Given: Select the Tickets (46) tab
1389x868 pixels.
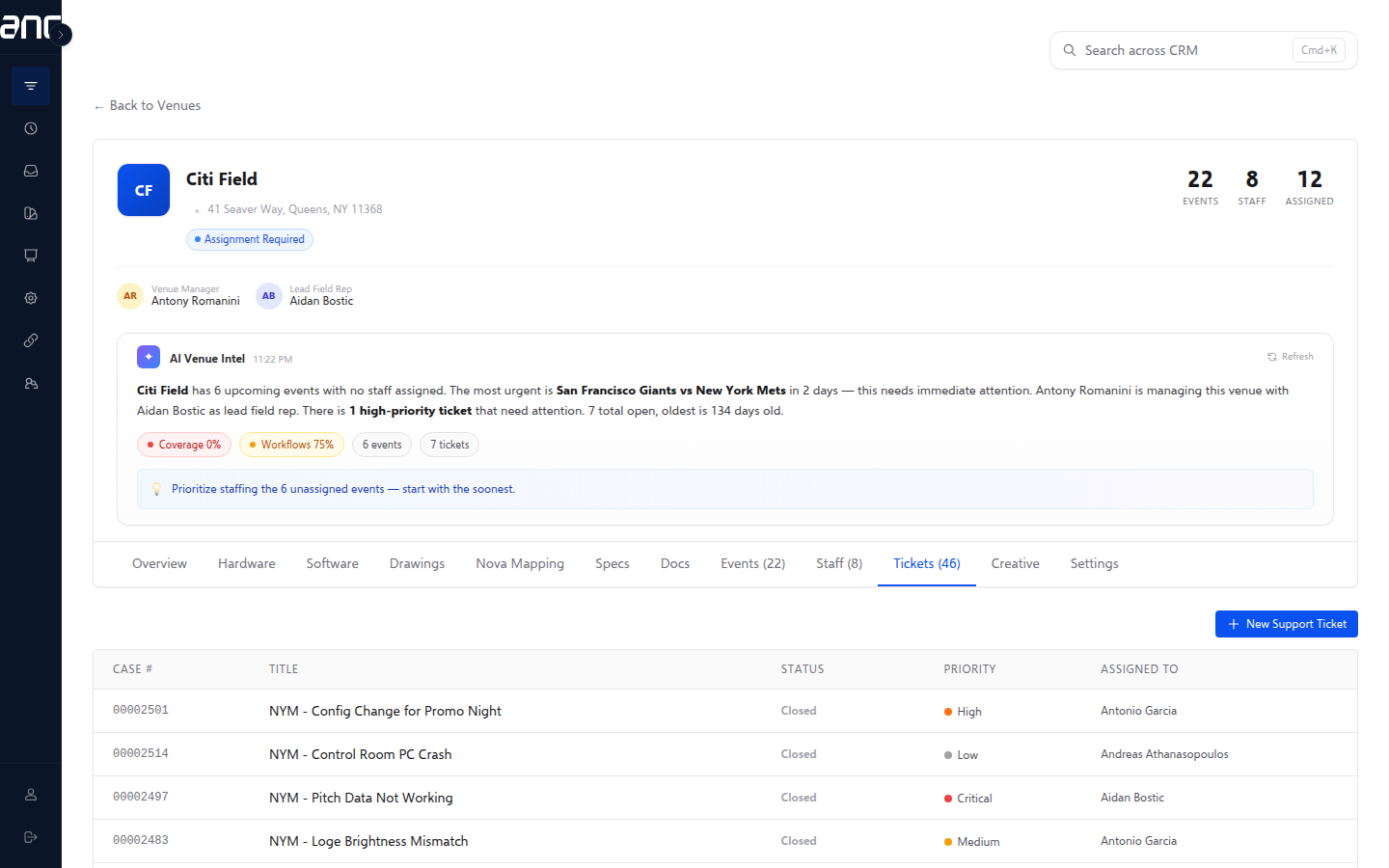Looking at the screenshot, I should [927, 564].
